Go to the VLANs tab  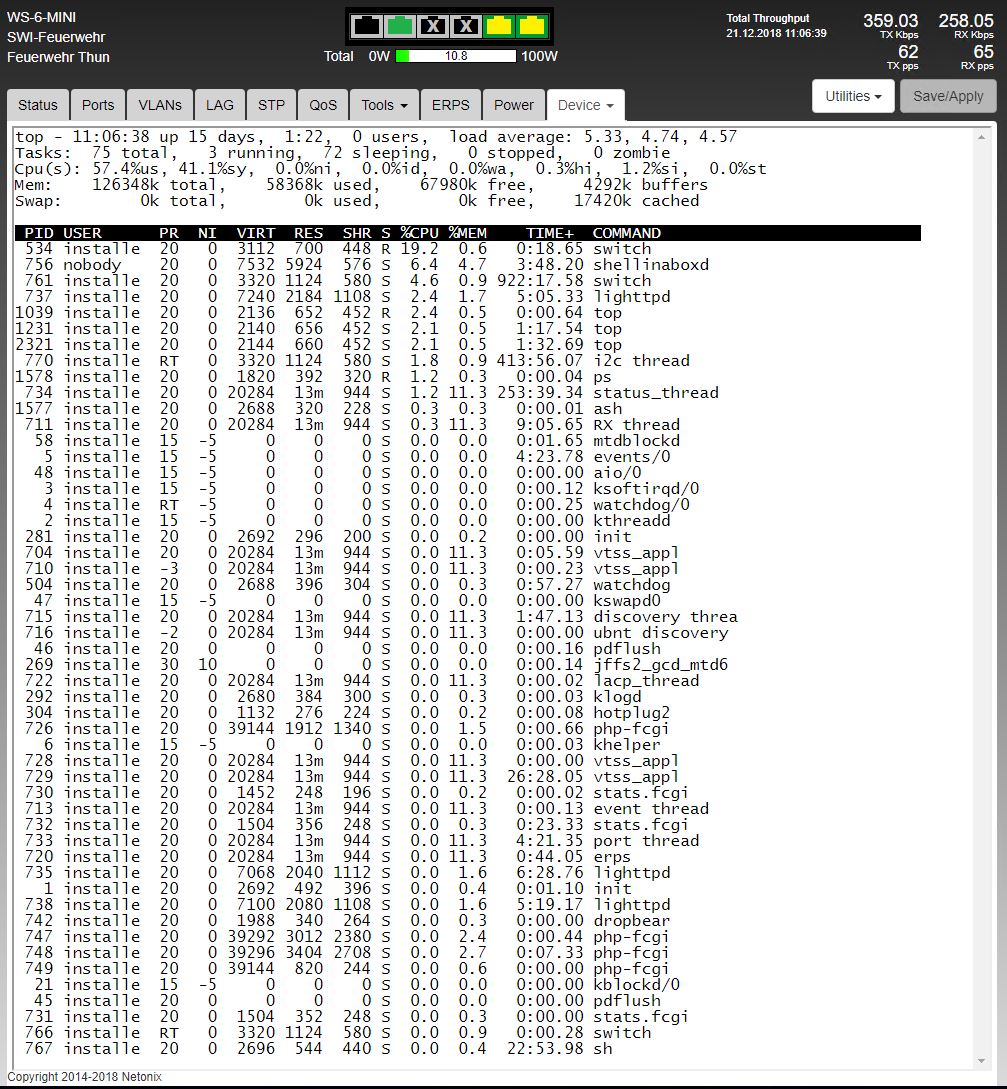(160, 105)
